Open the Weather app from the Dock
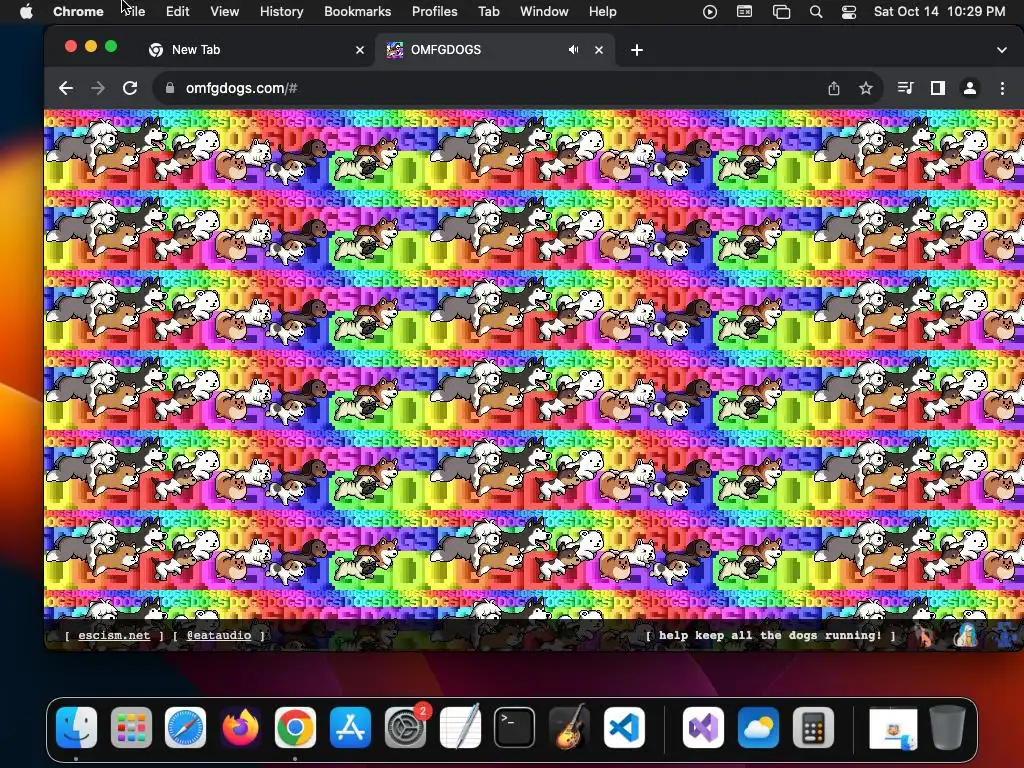 click(758, 728)
